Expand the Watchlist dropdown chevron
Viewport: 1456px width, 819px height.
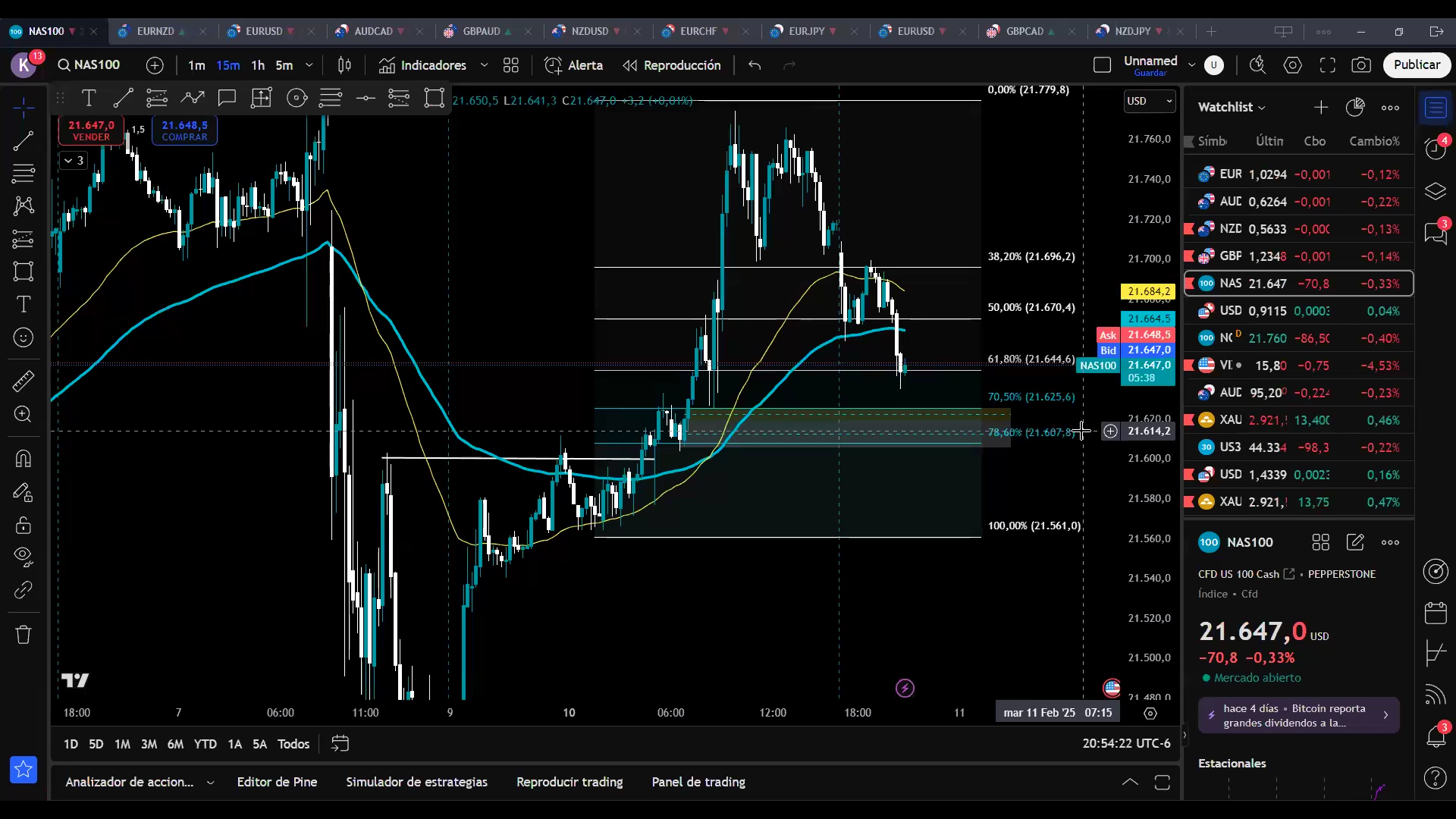[1262, 108]
